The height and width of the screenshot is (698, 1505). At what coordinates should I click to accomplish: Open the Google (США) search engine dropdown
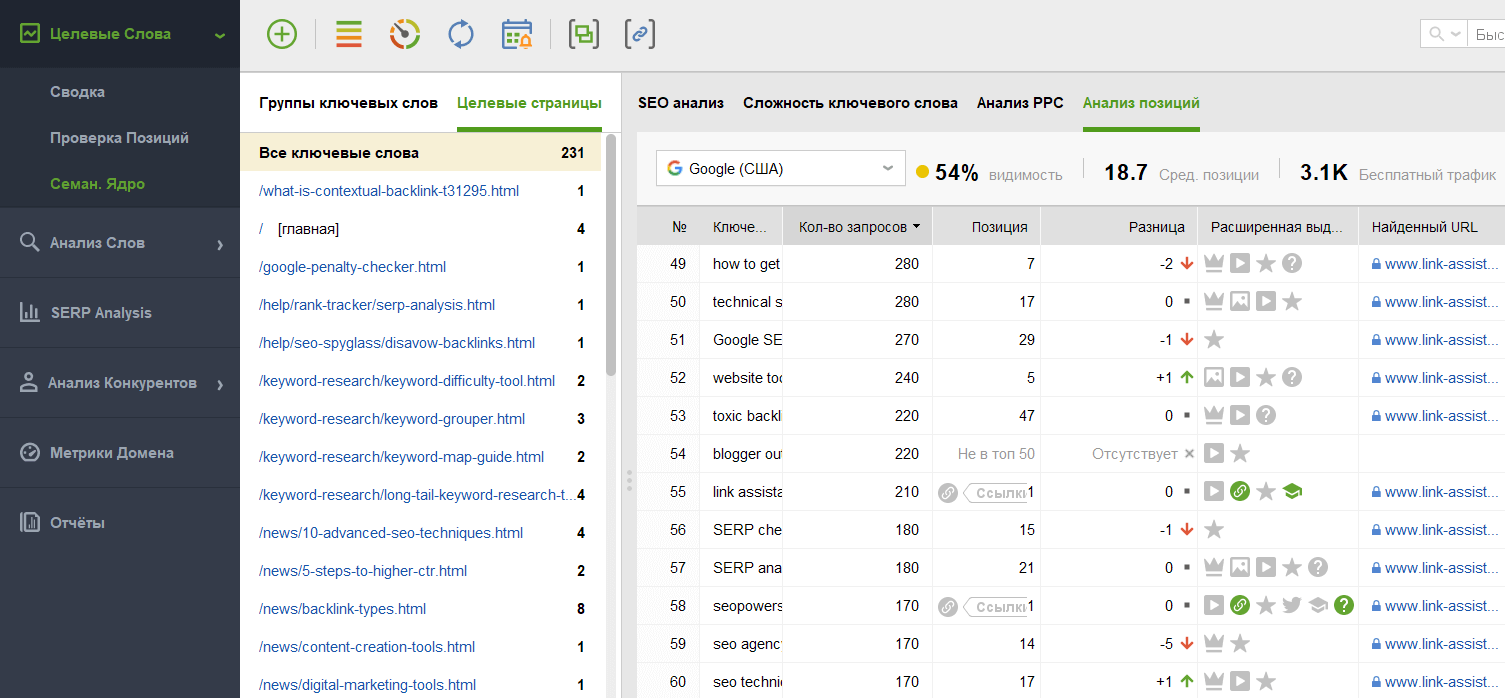[780, 169]
